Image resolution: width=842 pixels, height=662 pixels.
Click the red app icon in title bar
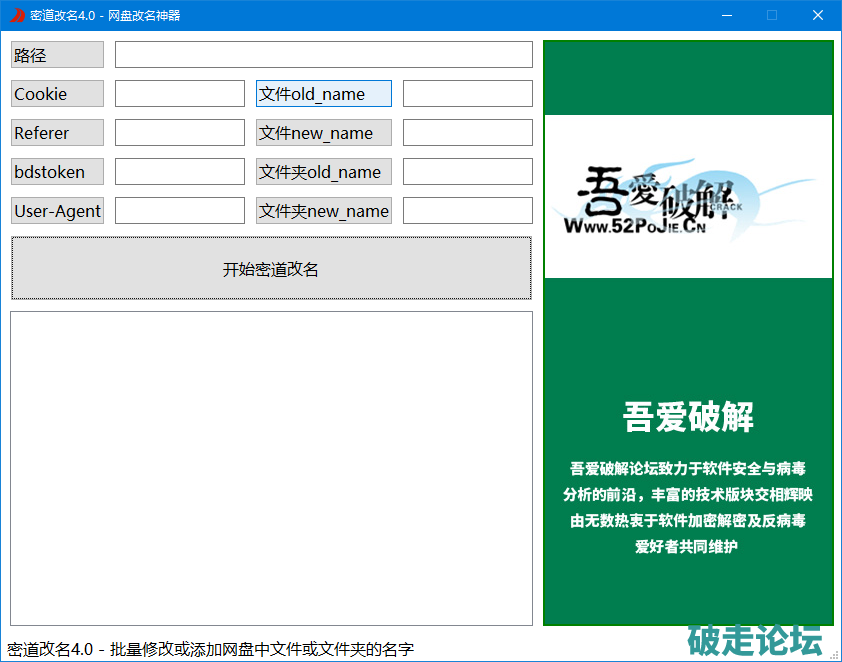click(16, 15)
